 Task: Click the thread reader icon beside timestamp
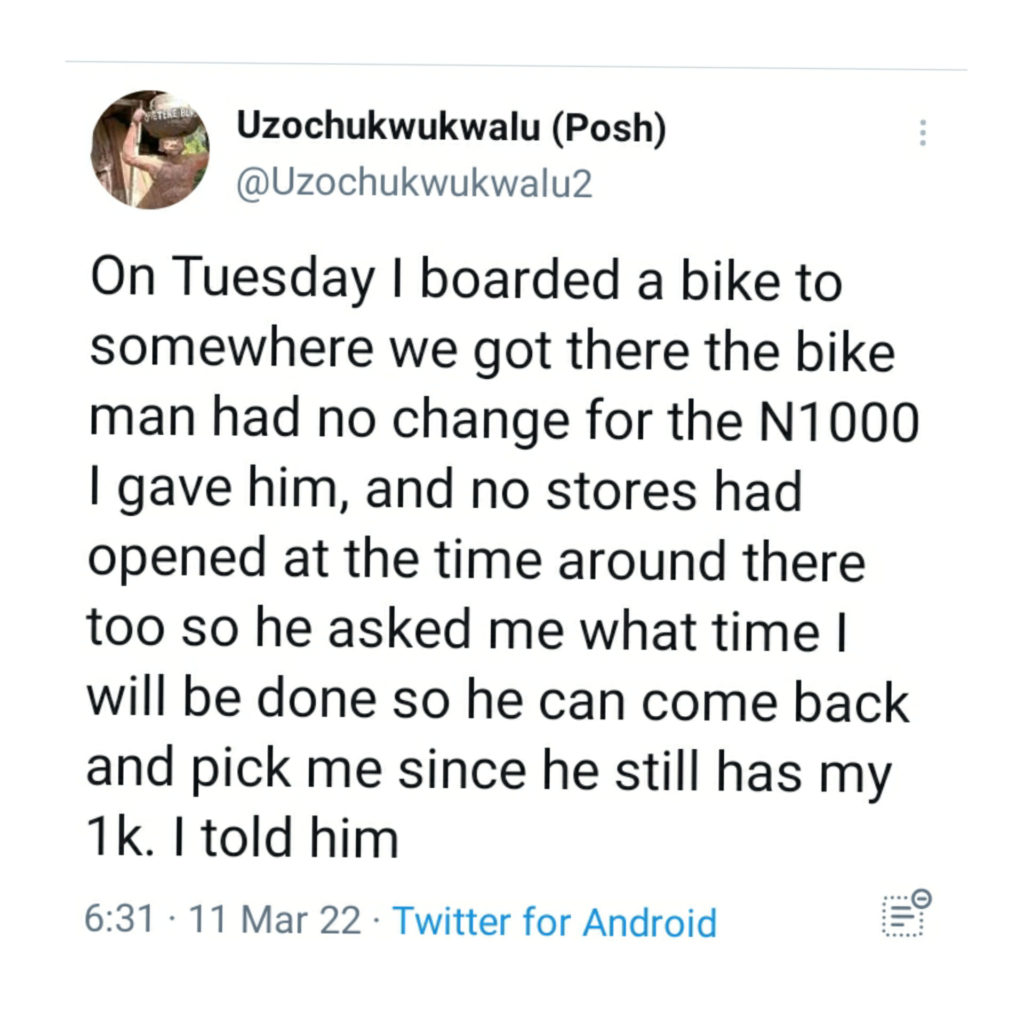pos(907,913)
